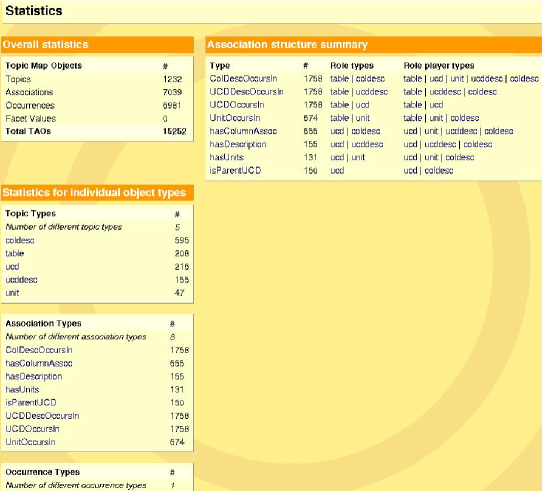
Task: Open the table topic type link
Action: click(15, 254)
